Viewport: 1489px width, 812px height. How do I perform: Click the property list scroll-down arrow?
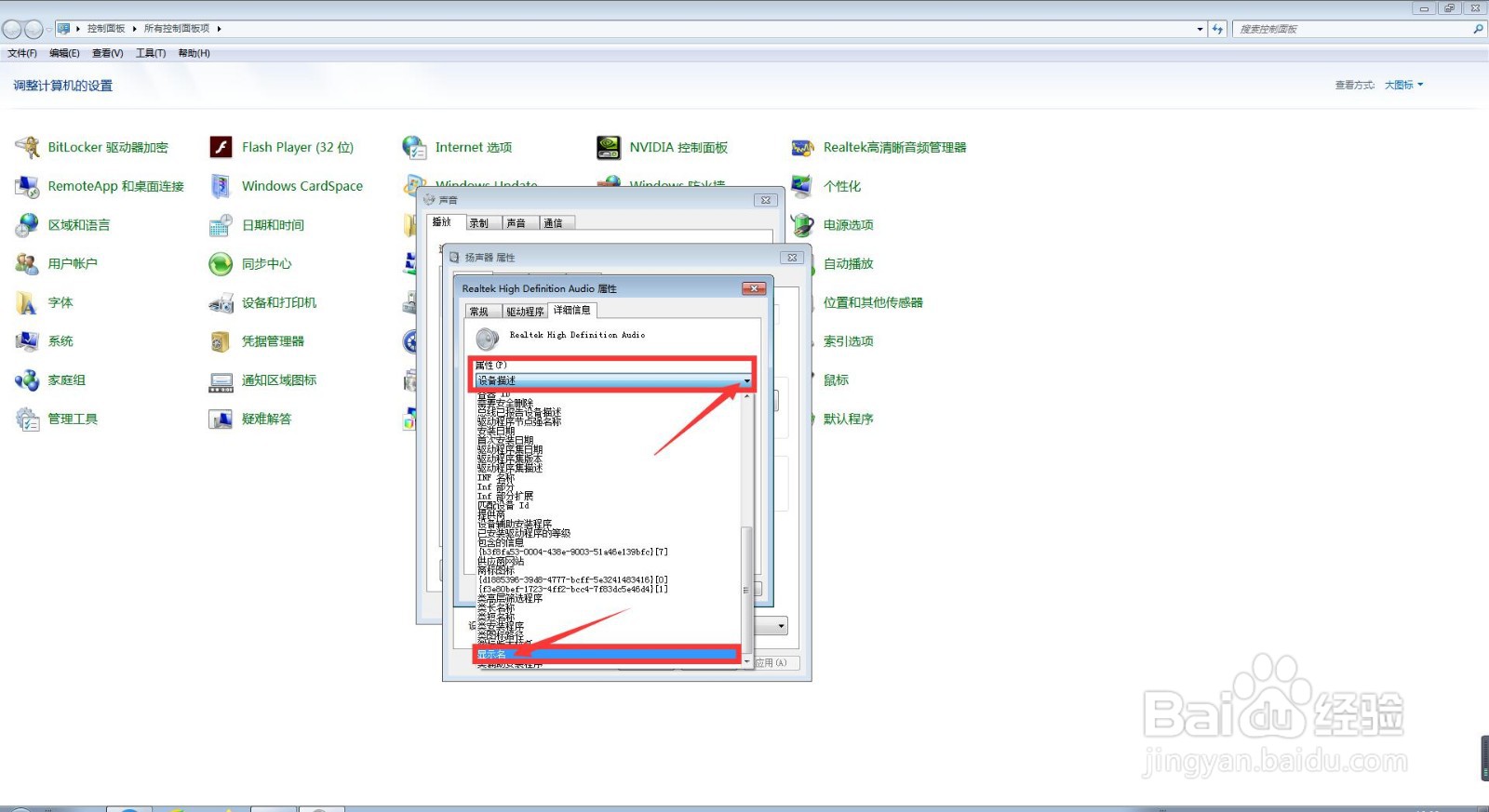[x=746, y=660]
